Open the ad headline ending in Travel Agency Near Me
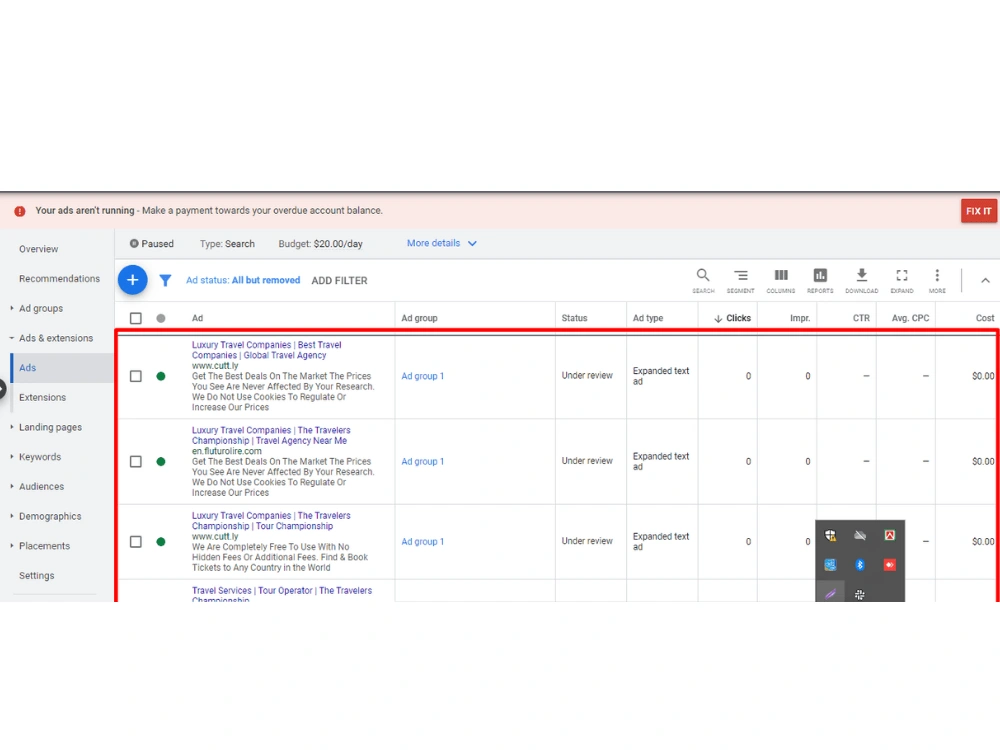This screenshot has height=750, width=1000. [x=271, y=436]
